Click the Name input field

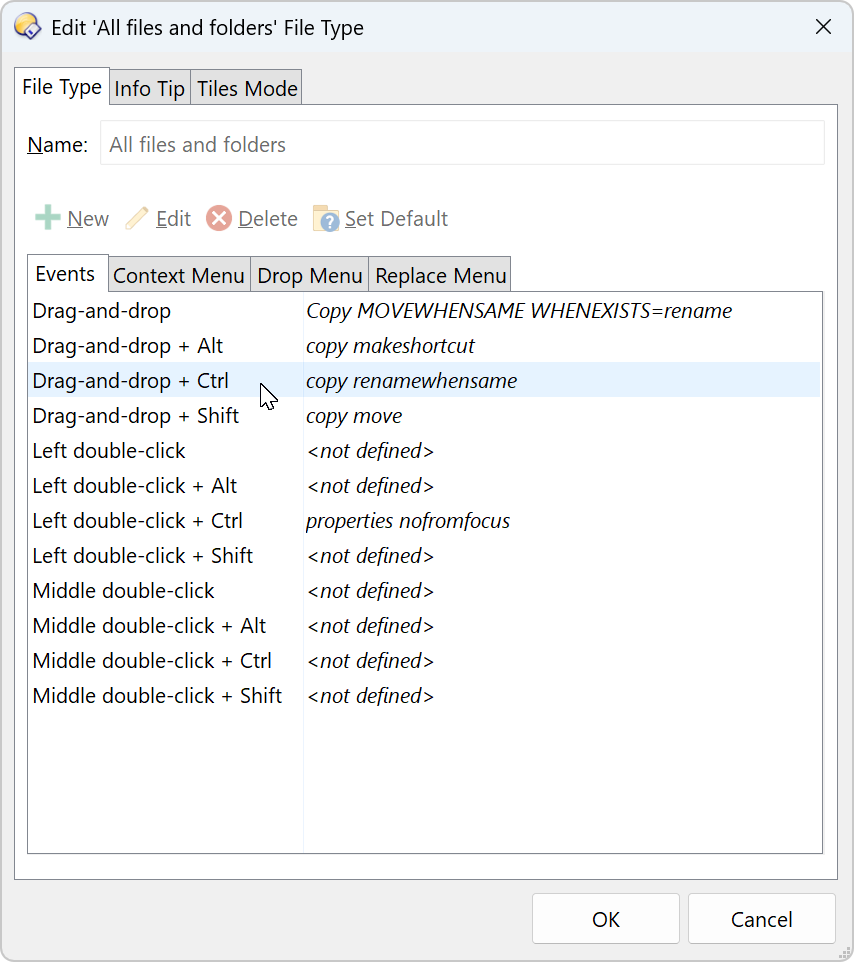[x=461, y=144]
